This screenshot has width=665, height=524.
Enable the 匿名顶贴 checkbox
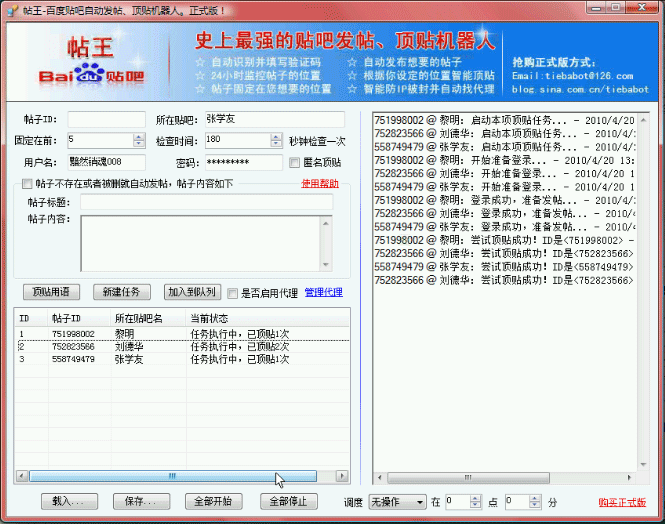[x=294, y=162]
